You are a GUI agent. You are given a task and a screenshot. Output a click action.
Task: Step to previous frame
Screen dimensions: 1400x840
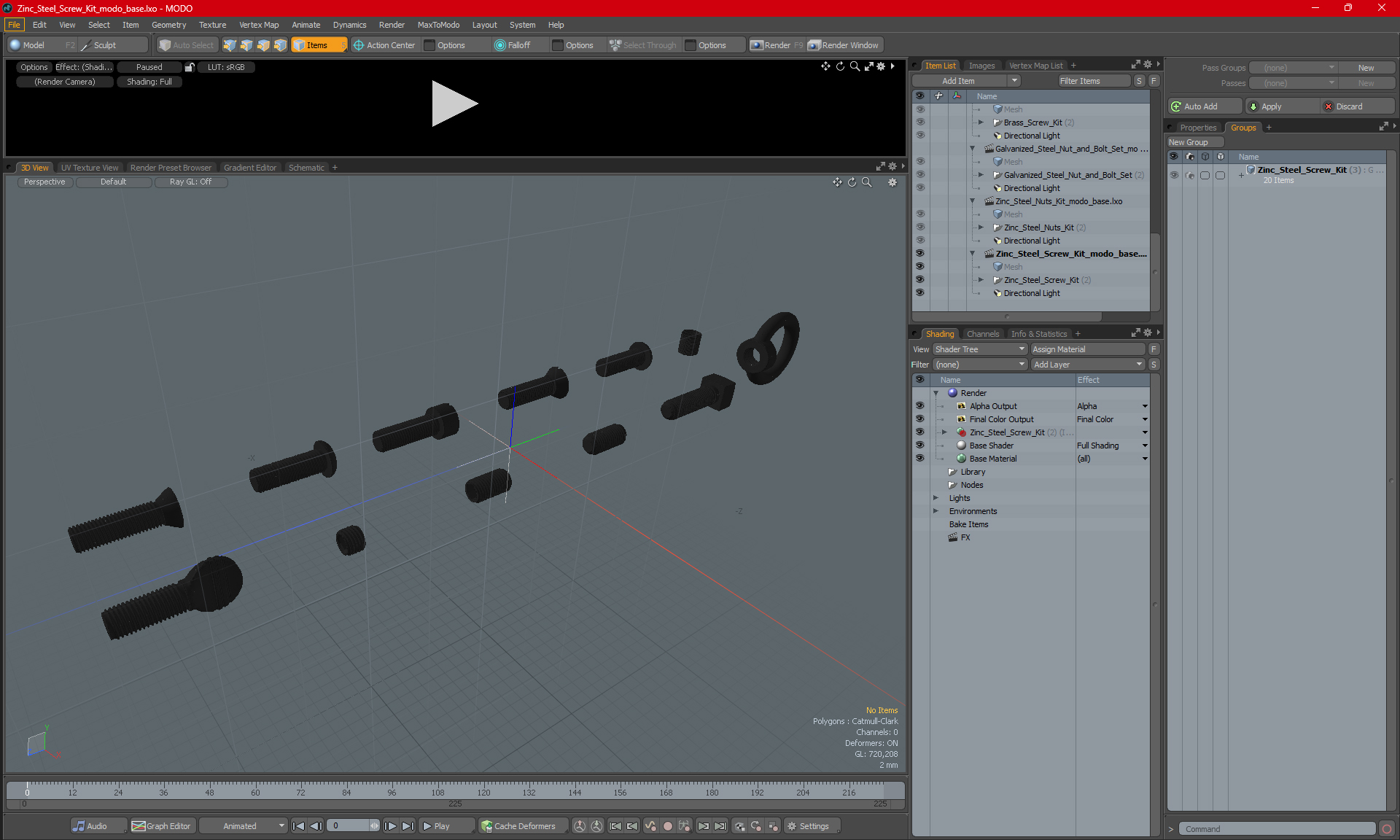(x=316, y=826)
